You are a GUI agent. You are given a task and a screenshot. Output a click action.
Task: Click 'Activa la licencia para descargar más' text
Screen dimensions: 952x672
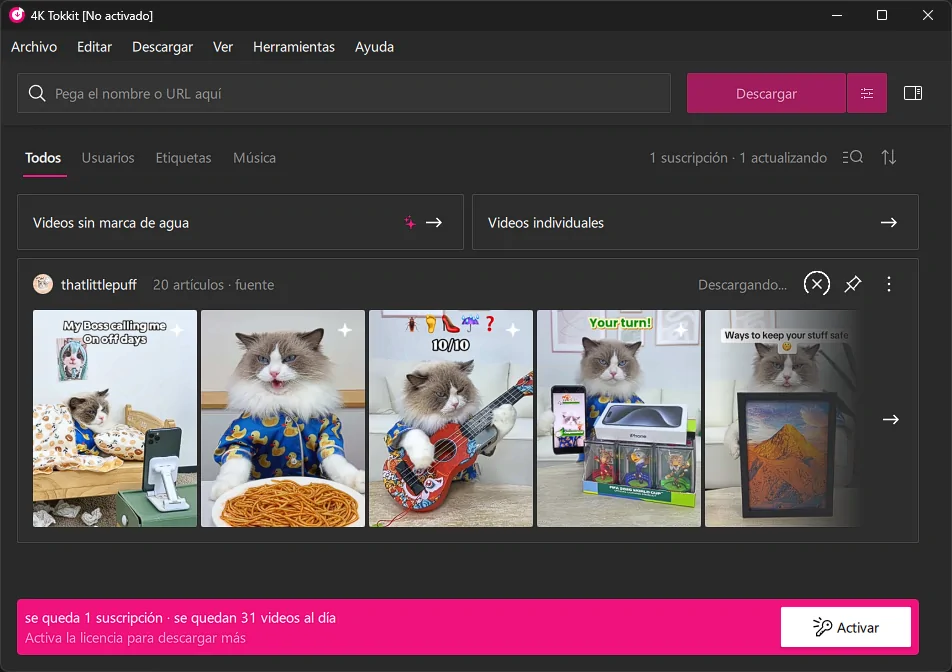click(135, 638)
